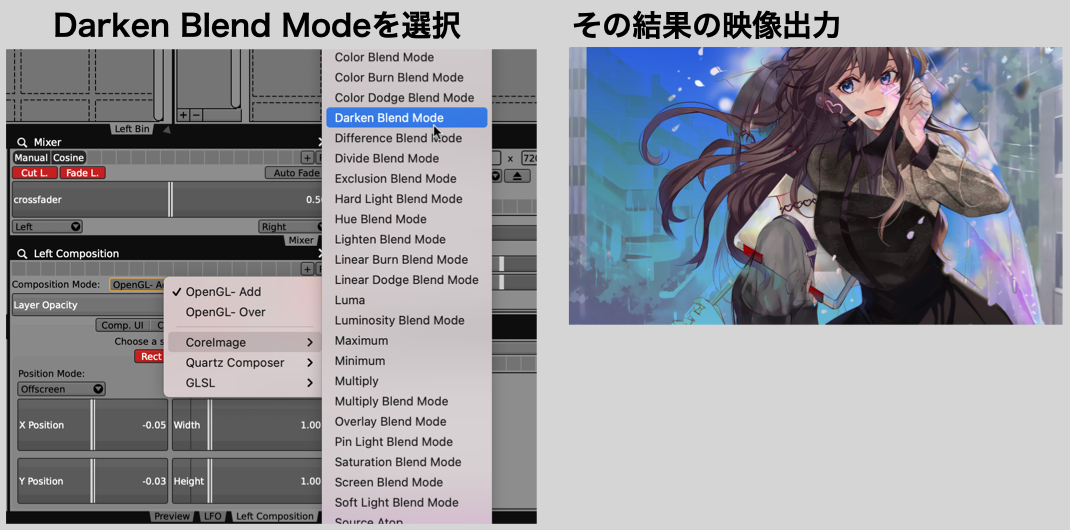Click the Mixer panel search magnifier icon

click(x=23, y=143)
